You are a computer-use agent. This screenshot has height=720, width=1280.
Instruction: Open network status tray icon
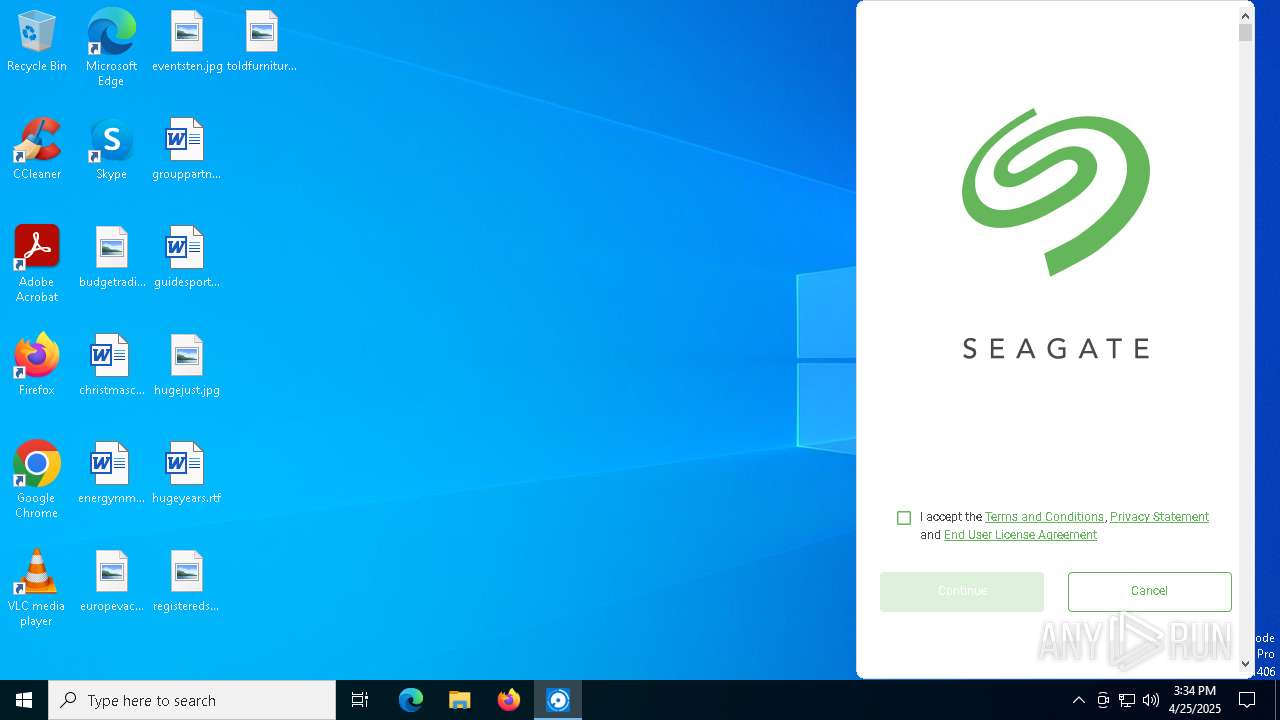[1127, 700]
